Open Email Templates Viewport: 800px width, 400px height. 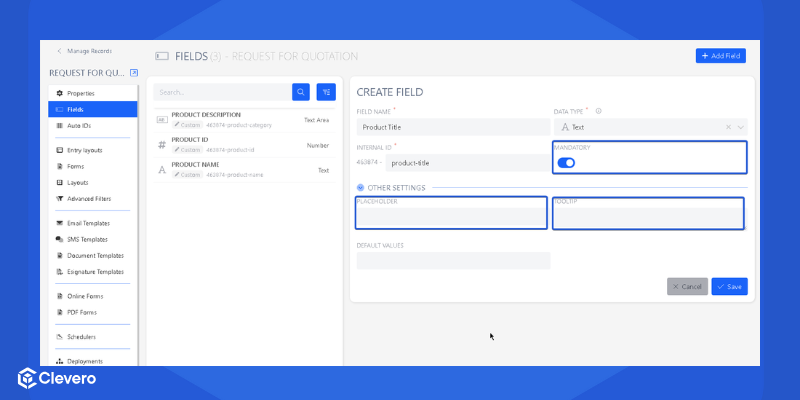(x=93, y=223)
